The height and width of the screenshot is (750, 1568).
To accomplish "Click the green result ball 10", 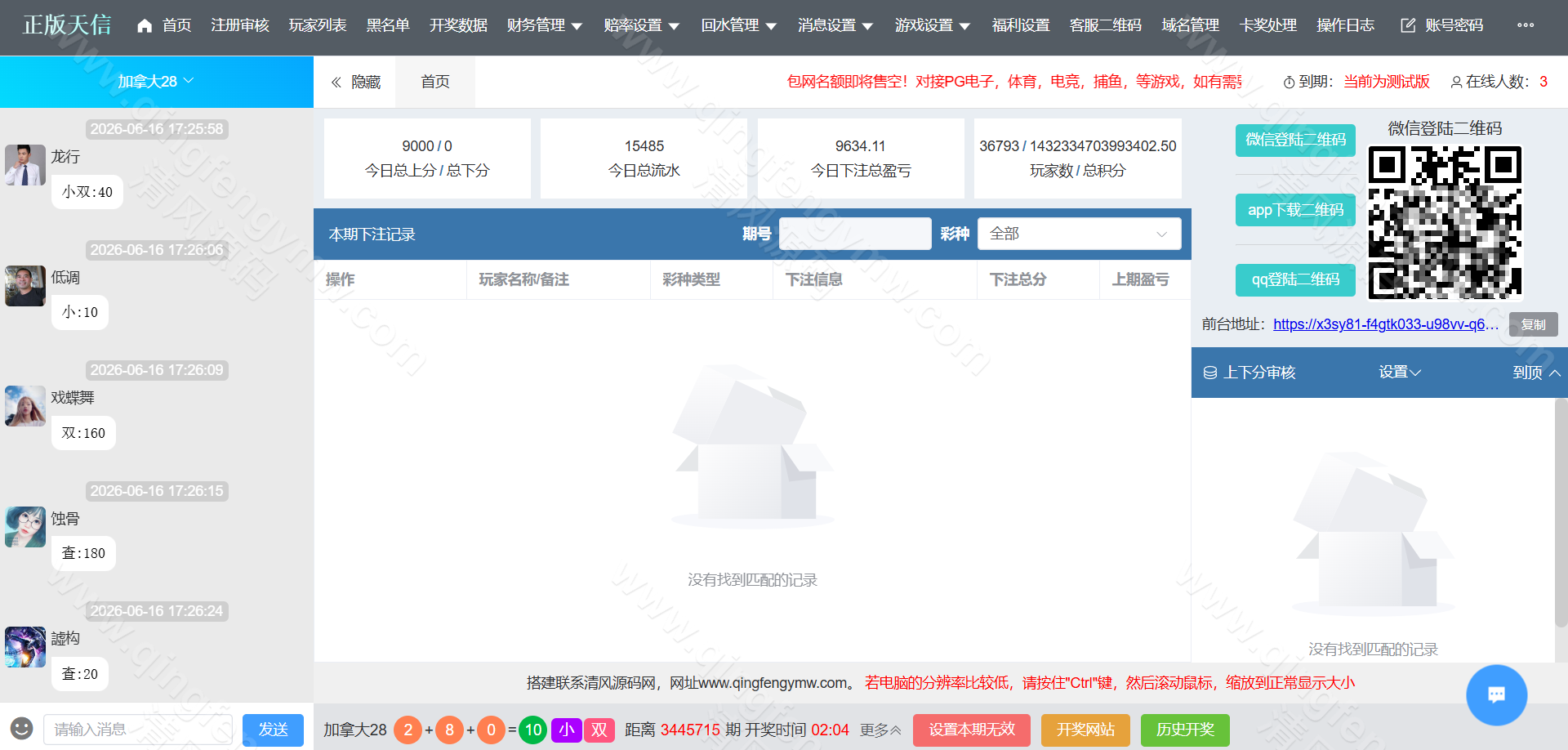I will (533, 730).
